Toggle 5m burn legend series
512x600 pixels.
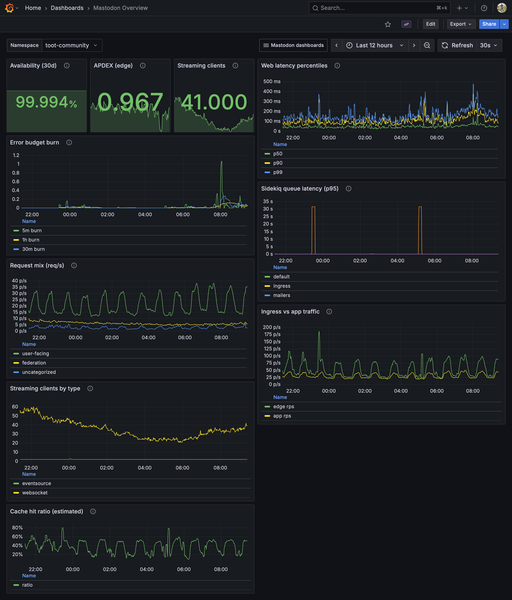32,231
